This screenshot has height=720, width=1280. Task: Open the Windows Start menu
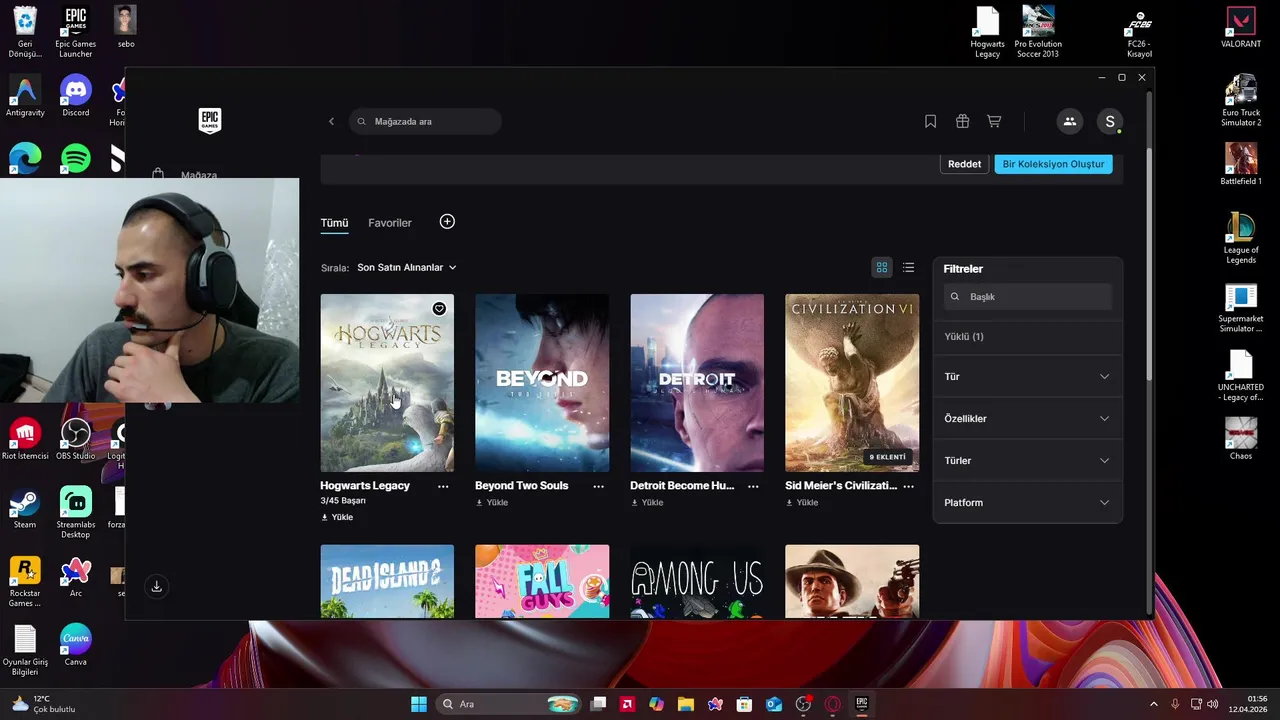pos(419,704)
